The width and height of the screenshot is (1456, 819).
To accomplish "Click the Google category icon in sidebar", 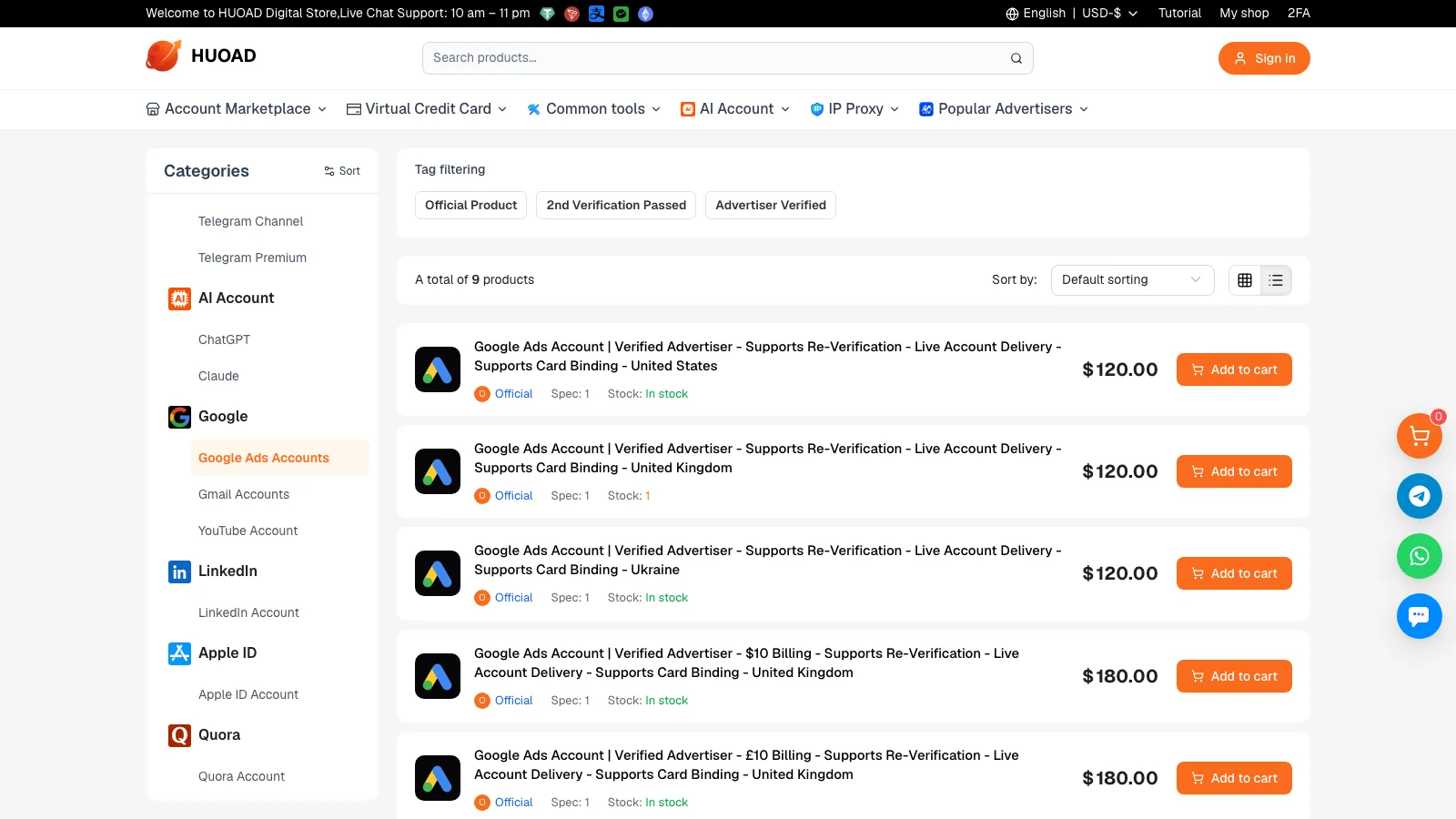I will pyautogui.click(x=180, y=417).
